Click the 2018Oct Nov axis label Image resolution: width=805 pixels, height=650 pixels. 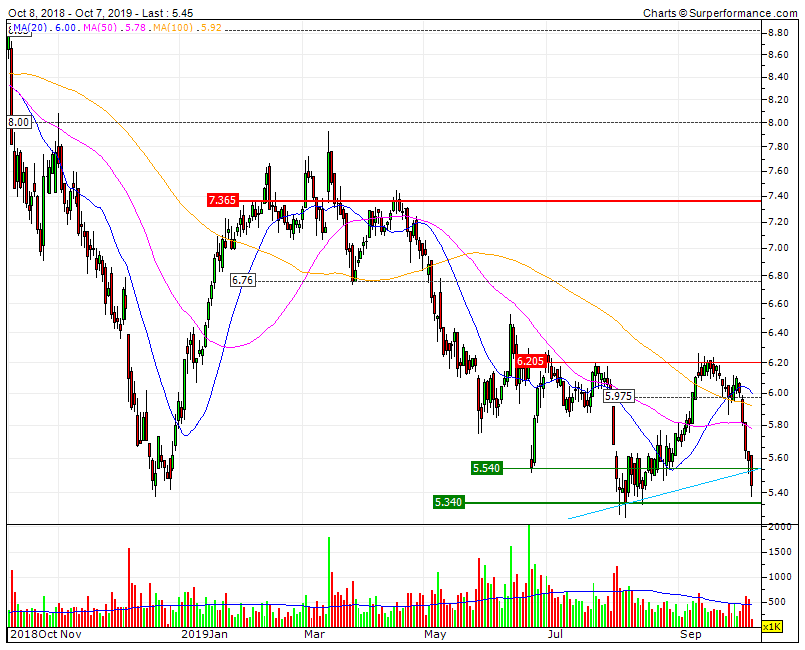[x=46, y=635]
